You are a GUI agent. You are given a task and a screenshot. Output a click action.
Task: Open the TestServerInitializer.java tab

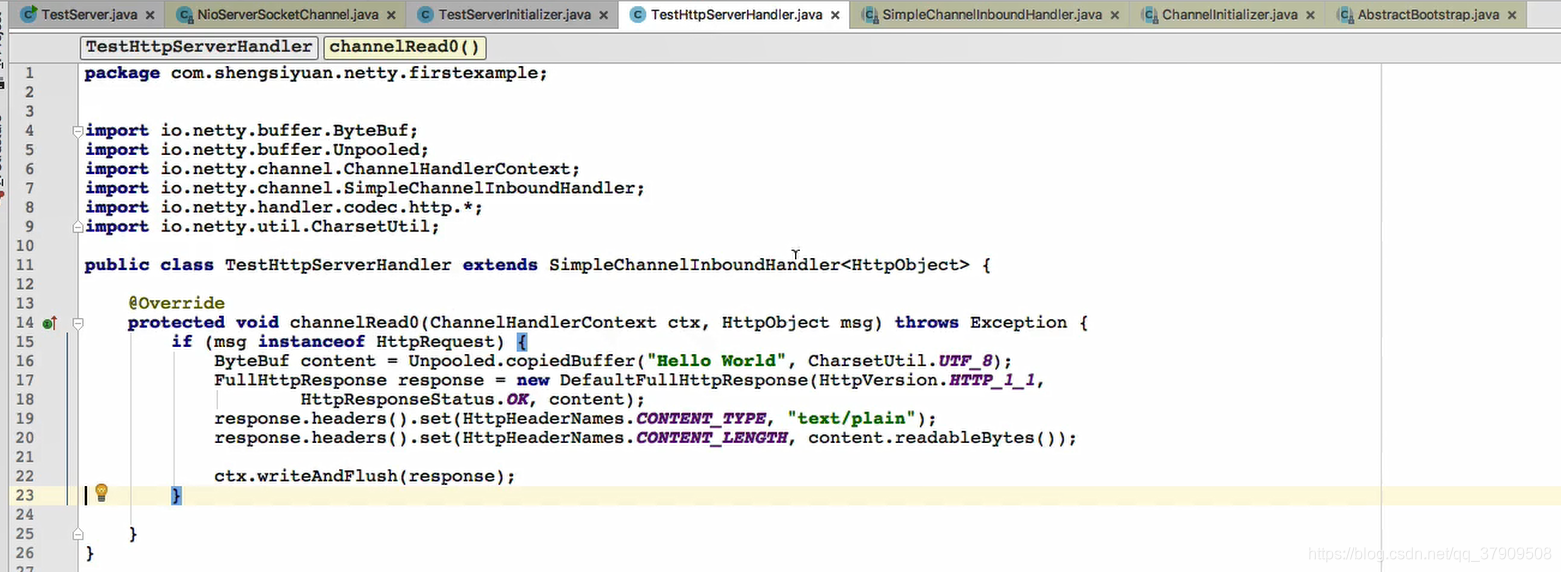[514, 15]
